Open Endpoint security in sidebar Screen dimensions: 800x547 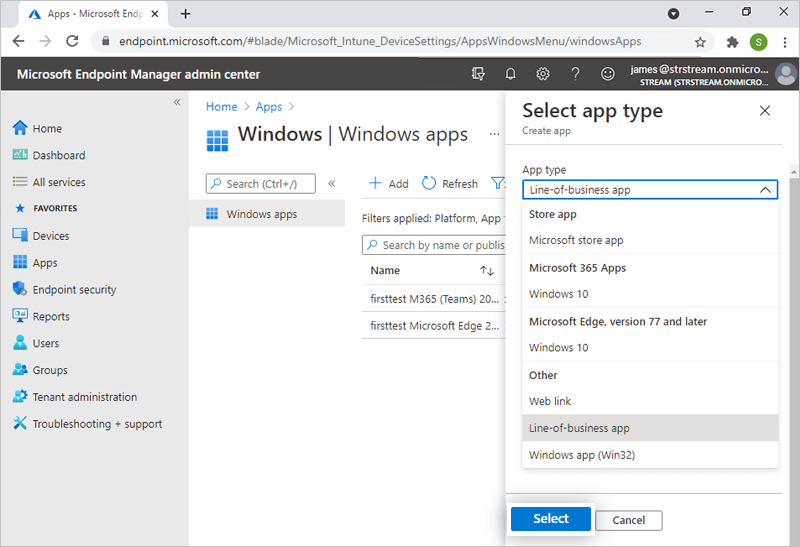[74, 290]
